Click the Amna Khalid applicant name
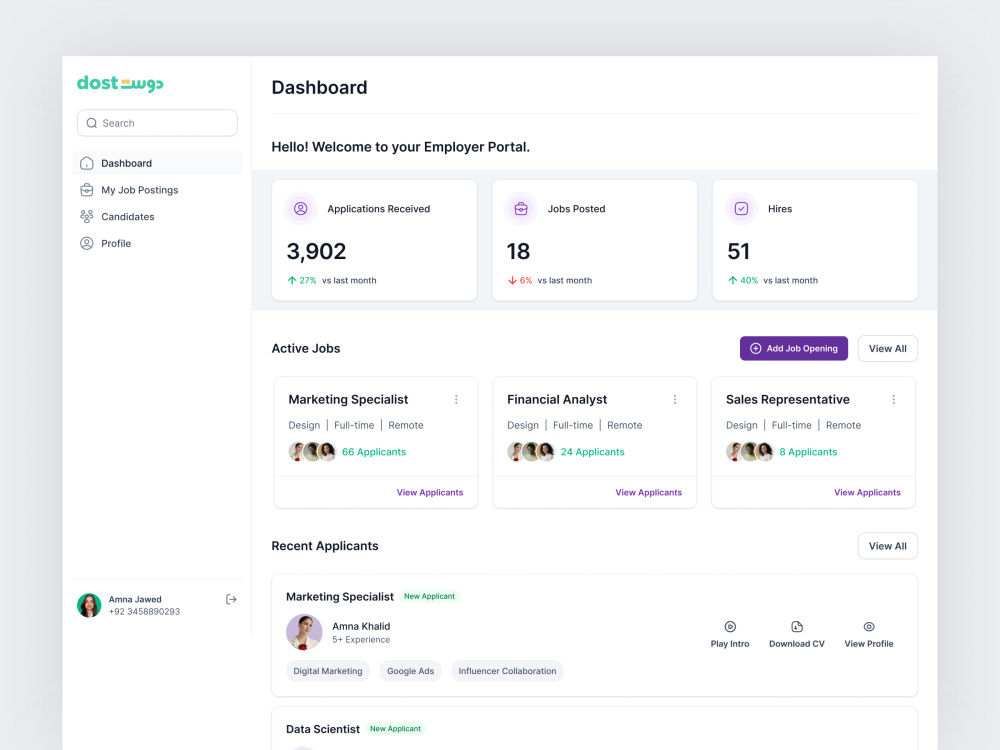 pos(361,626)
